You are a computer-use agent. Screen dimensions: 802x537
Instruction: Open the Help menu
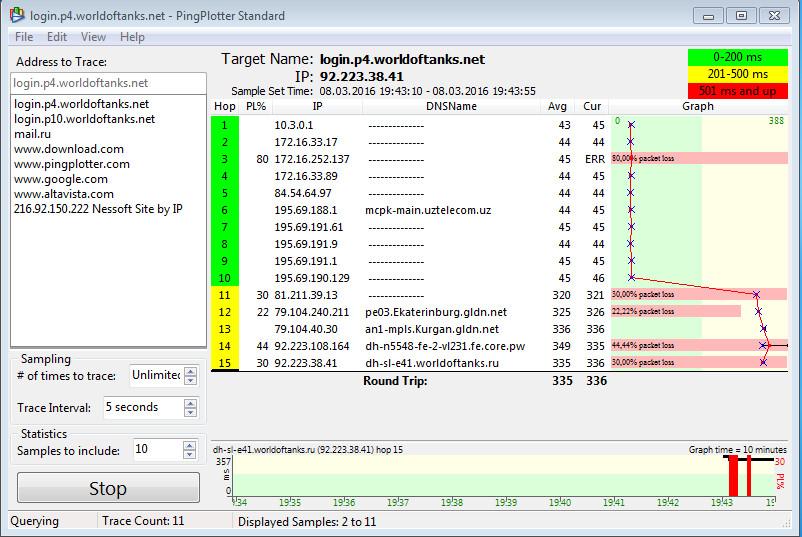132,37
